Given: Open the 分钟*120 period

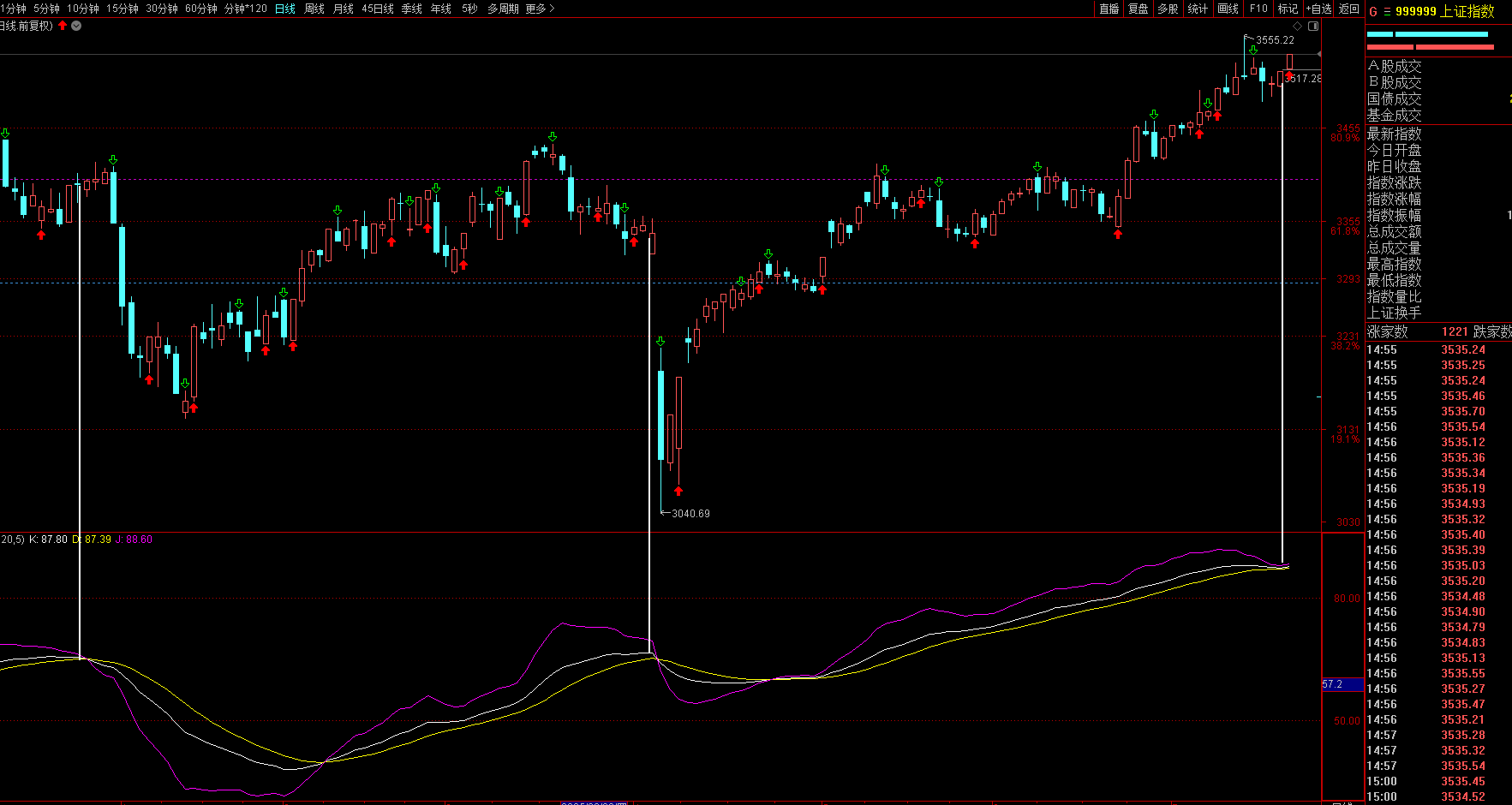Looking at the screenshot, I should tap(246, 9).
